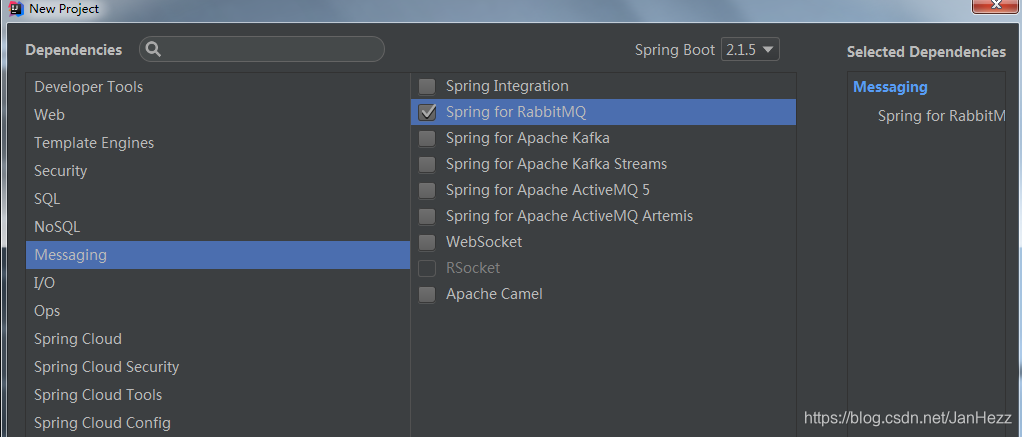Open the Template Engines category

point(218,143)
